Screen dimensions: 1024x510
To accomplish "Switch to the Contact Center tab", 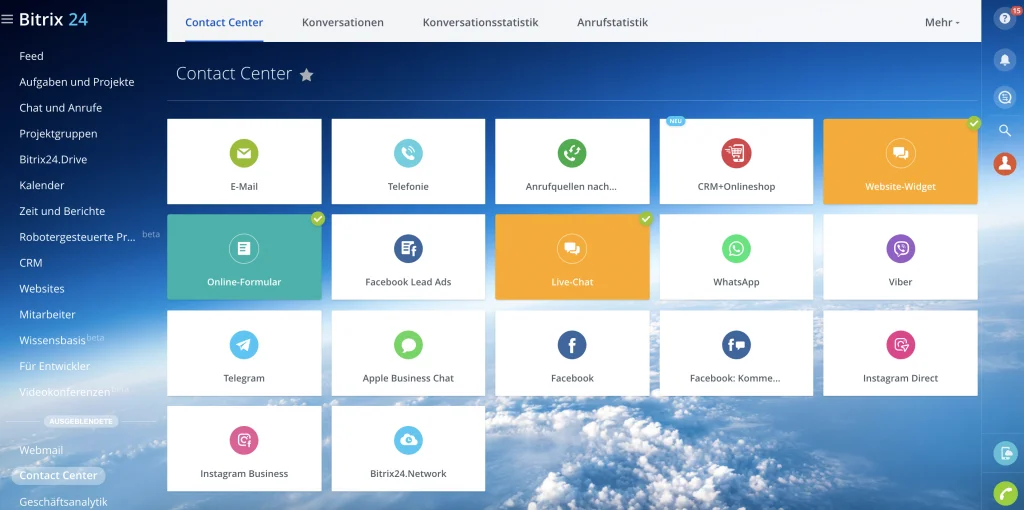I will coord(224,22).
